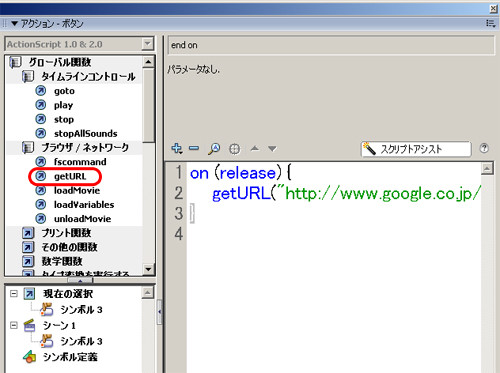Collapse the シーン 1 tree node
This screenshot has height=373, width=500.
click(x=14, y=325)
